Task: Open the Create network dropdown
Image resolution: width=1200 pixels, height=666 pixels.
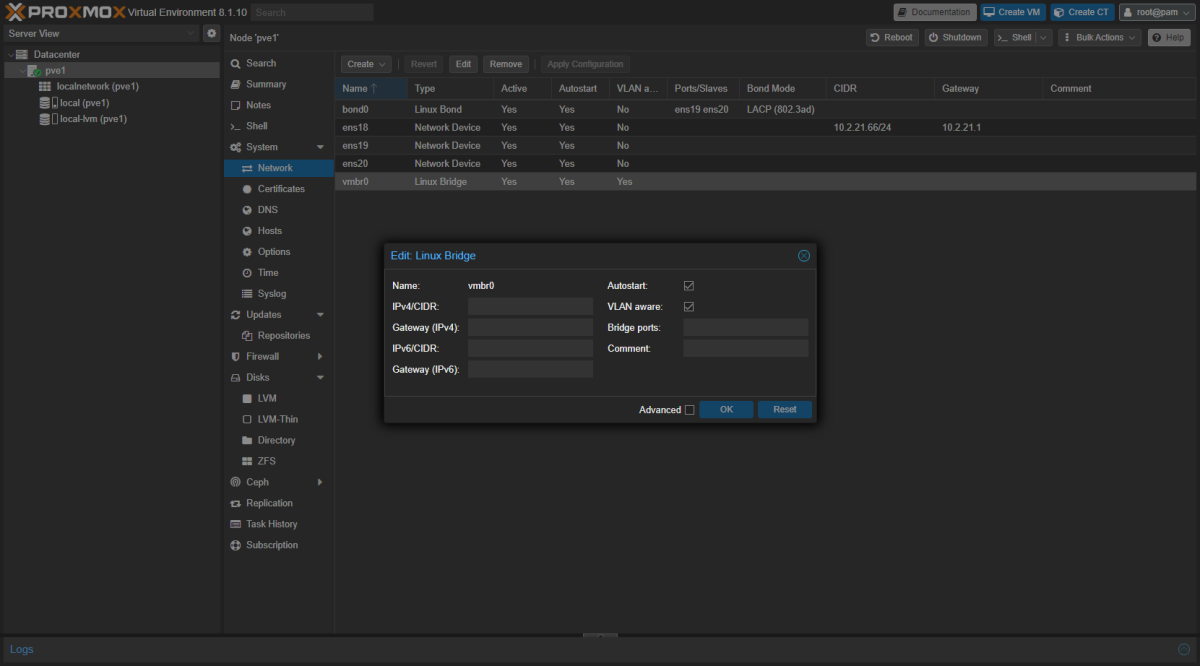Action: pos(368,64)
